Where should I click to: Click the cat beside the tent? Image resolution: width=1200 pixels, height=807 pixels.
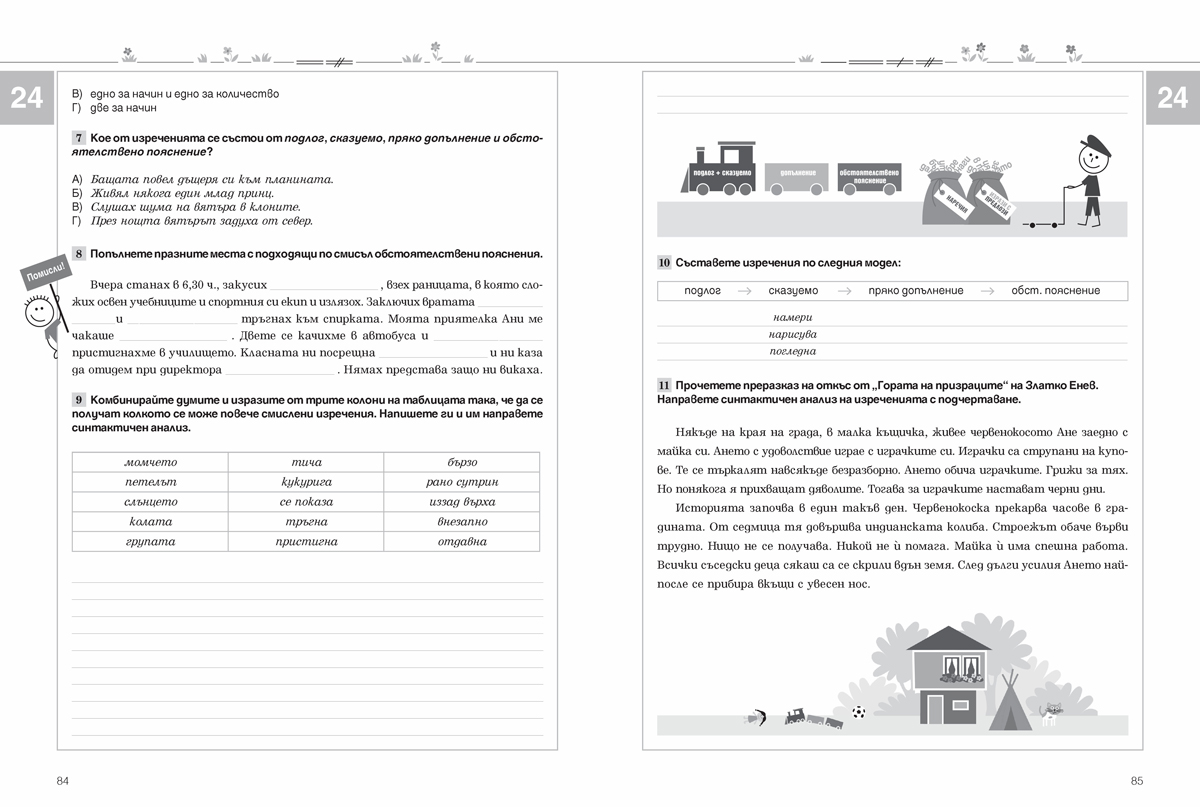(1050, 714)
